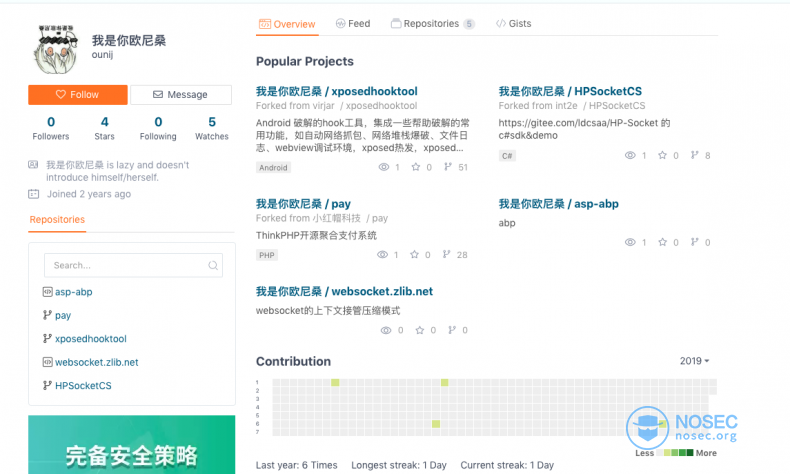
Task: Open the 2019 year dropdown
Action: (694, 361)
